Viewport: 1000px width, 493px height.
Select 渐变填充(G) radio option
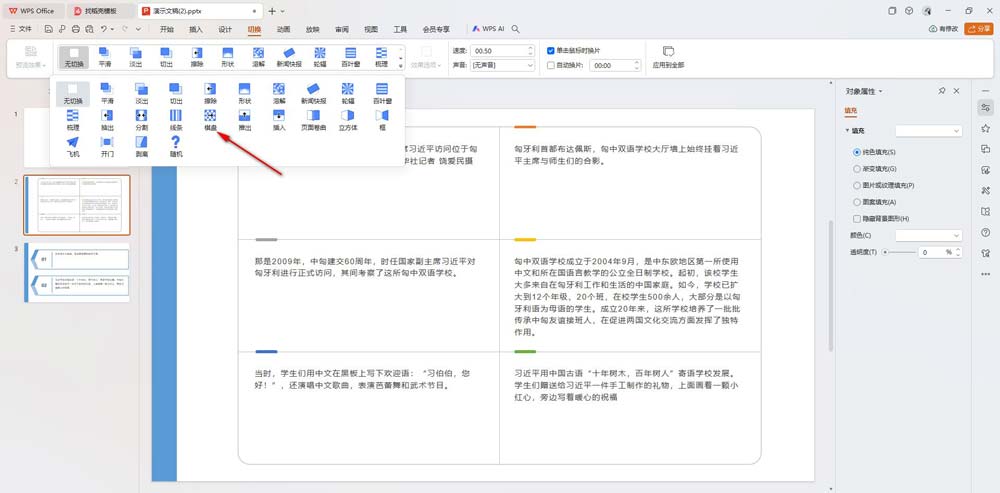[x=857, y=169]
